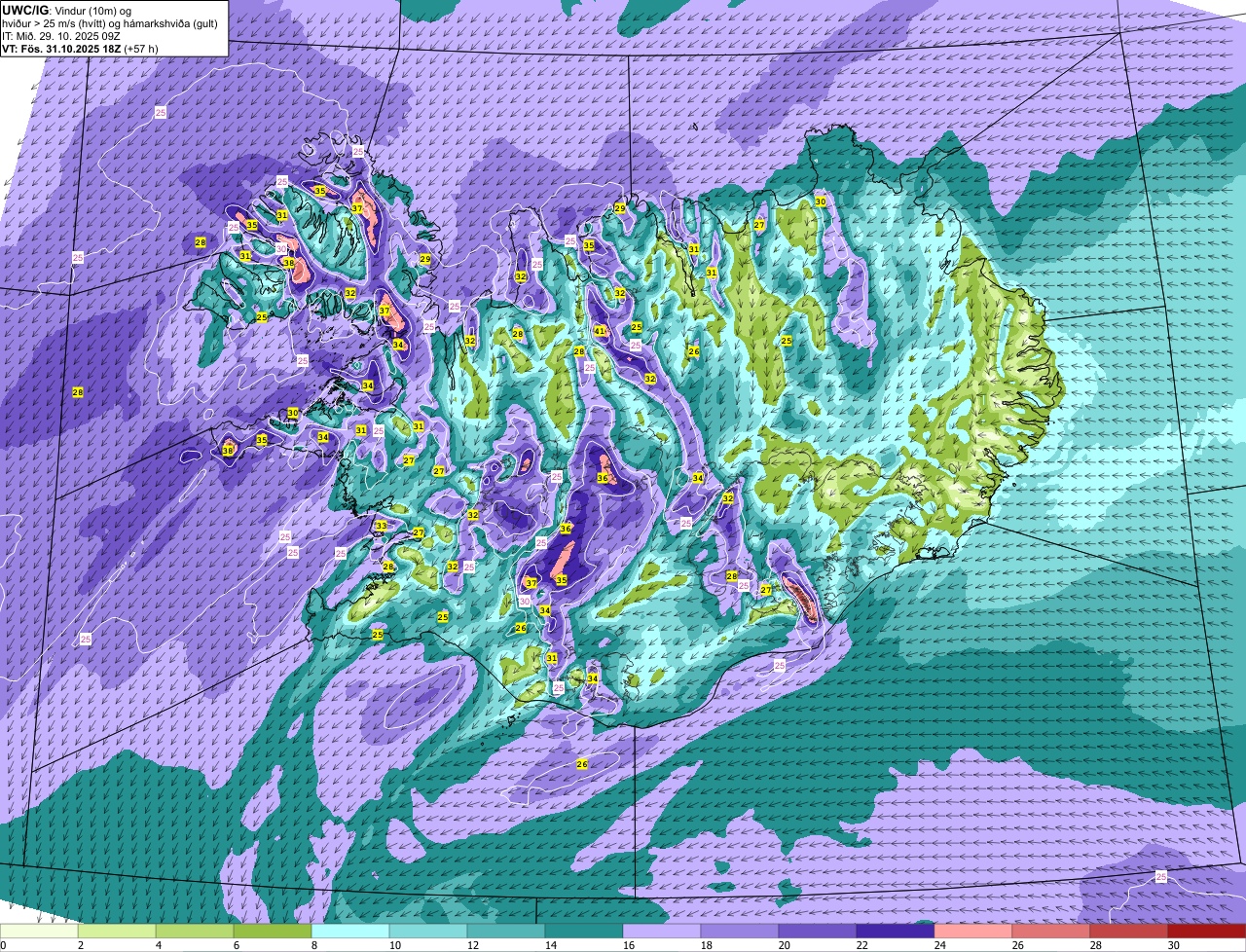This screenshot has height=952, width=1246.
Task: Pick the dark indigo swatch between 22 and 24
Action: coord(896,932)
